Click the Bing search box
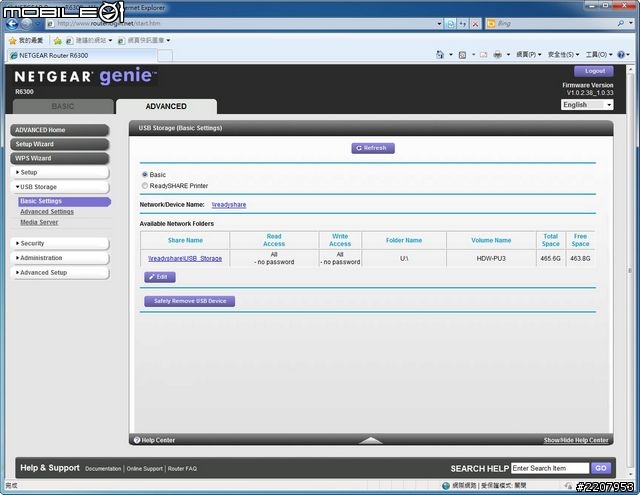Screen dimensions: 640x495 click(x=555, y=24)
